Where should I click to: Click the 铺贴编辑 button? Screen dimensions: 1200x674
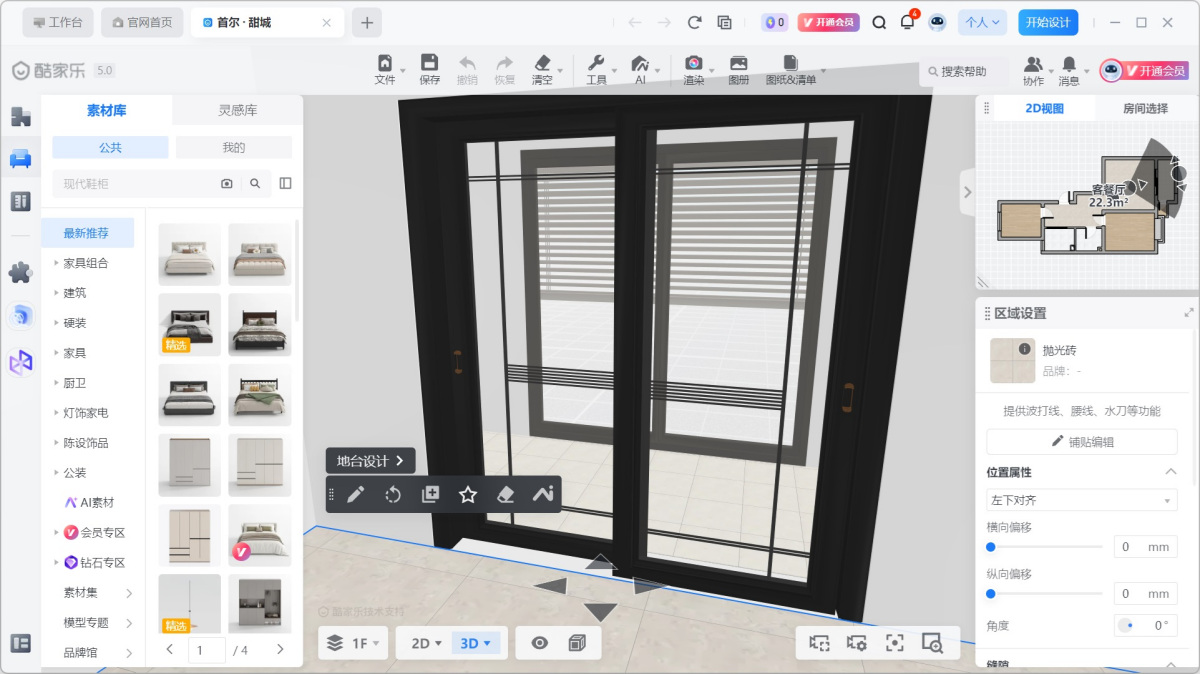(x=1081, y=441)
